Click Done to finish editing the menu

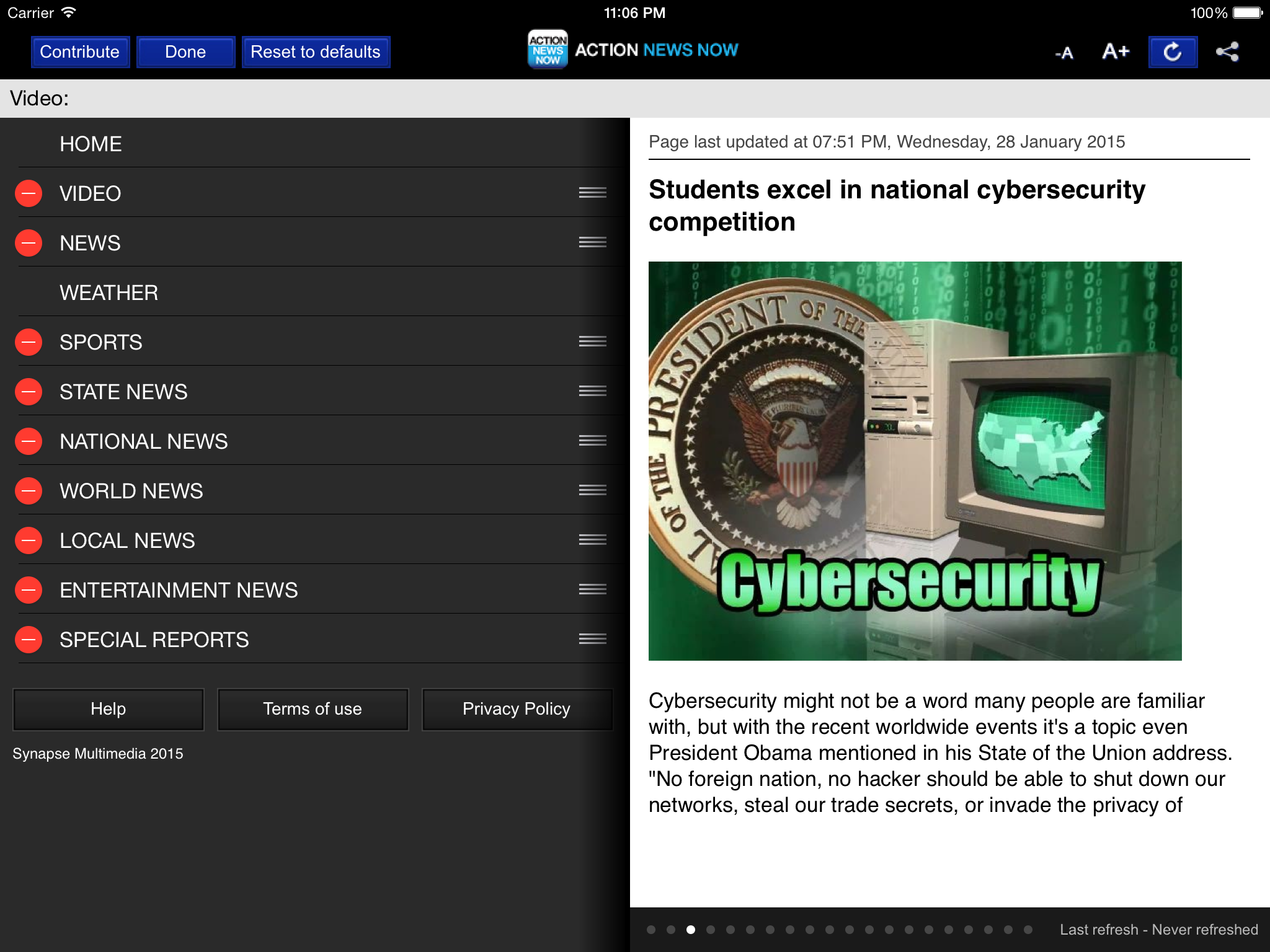pos(185,51)
